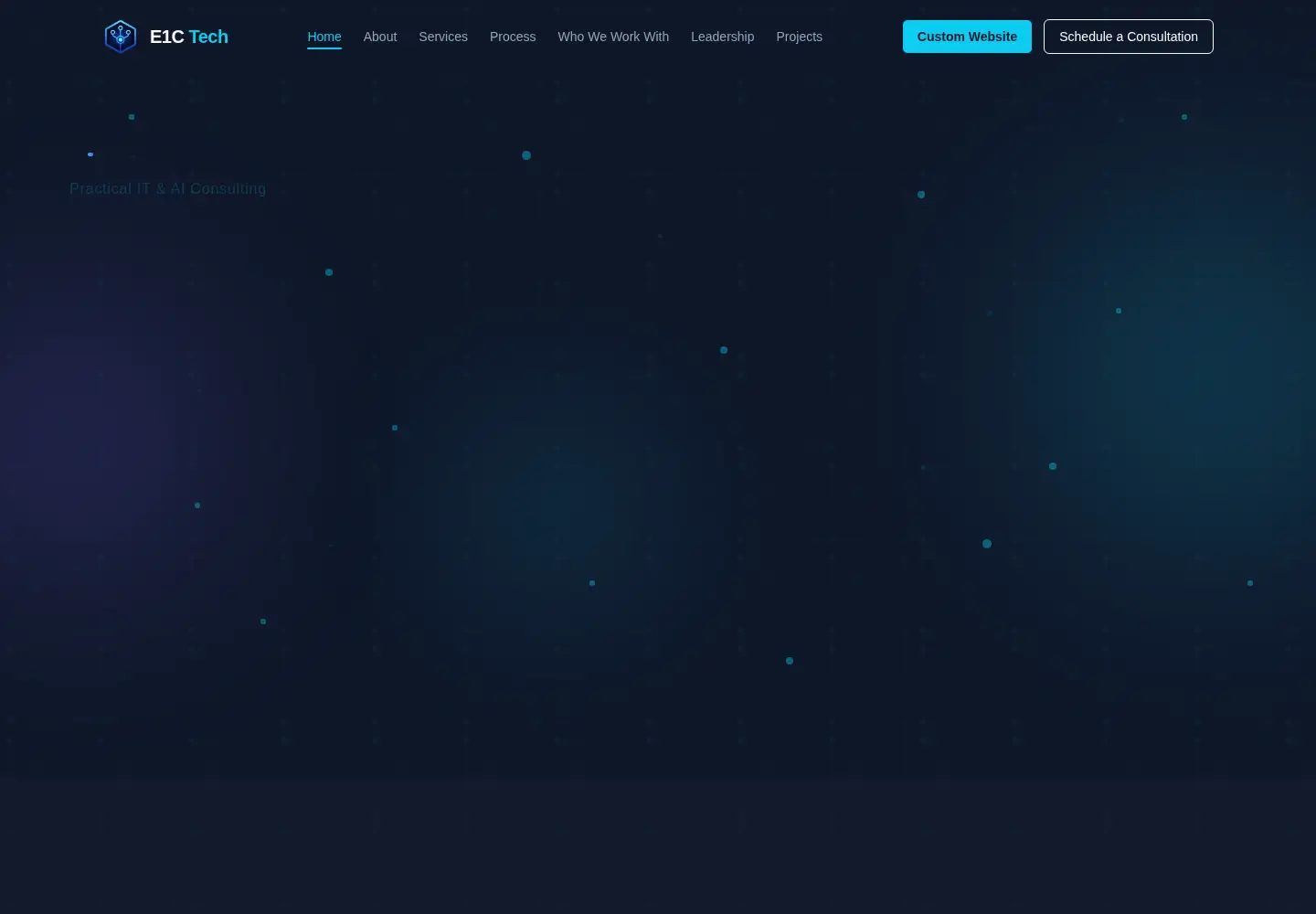
Task: Select Process in the navigation bar
Action: (513, 37)
